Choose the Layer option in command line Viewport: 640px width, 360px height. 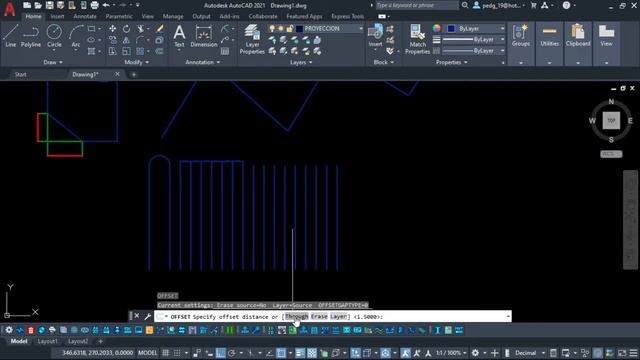pyautogui.click(x=338, y=316)
